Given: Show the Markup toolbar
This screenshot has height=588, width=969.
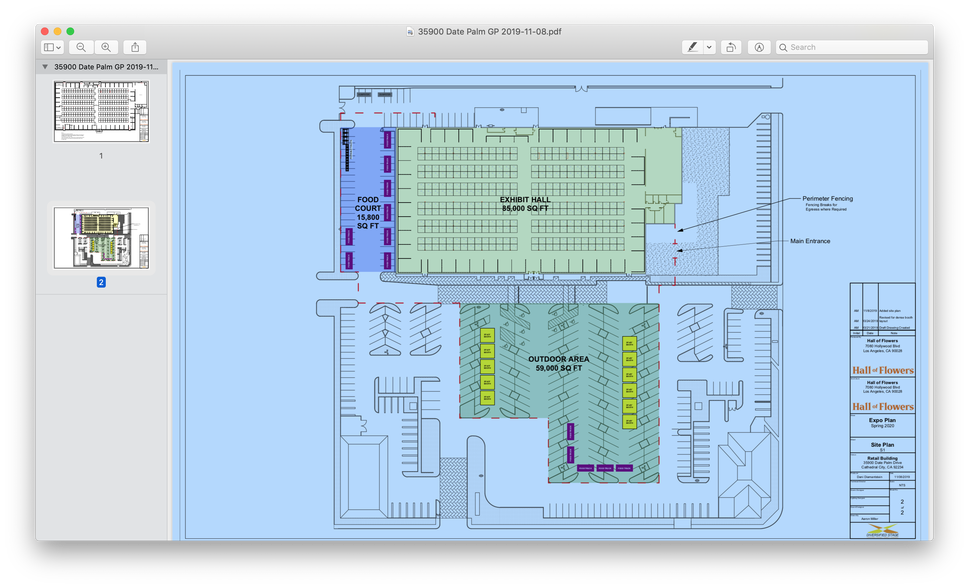Looking at the screenshot, I should (x=759, y=47).
